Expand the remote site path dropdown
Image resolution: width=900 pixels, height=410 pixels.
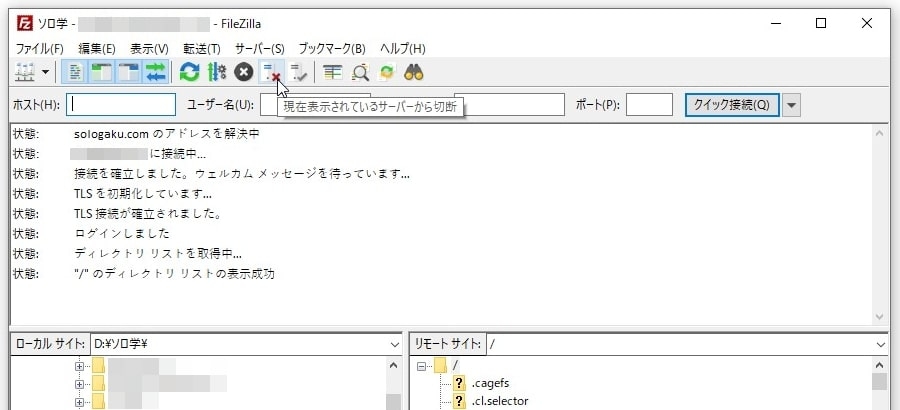[x=880, y=344]
